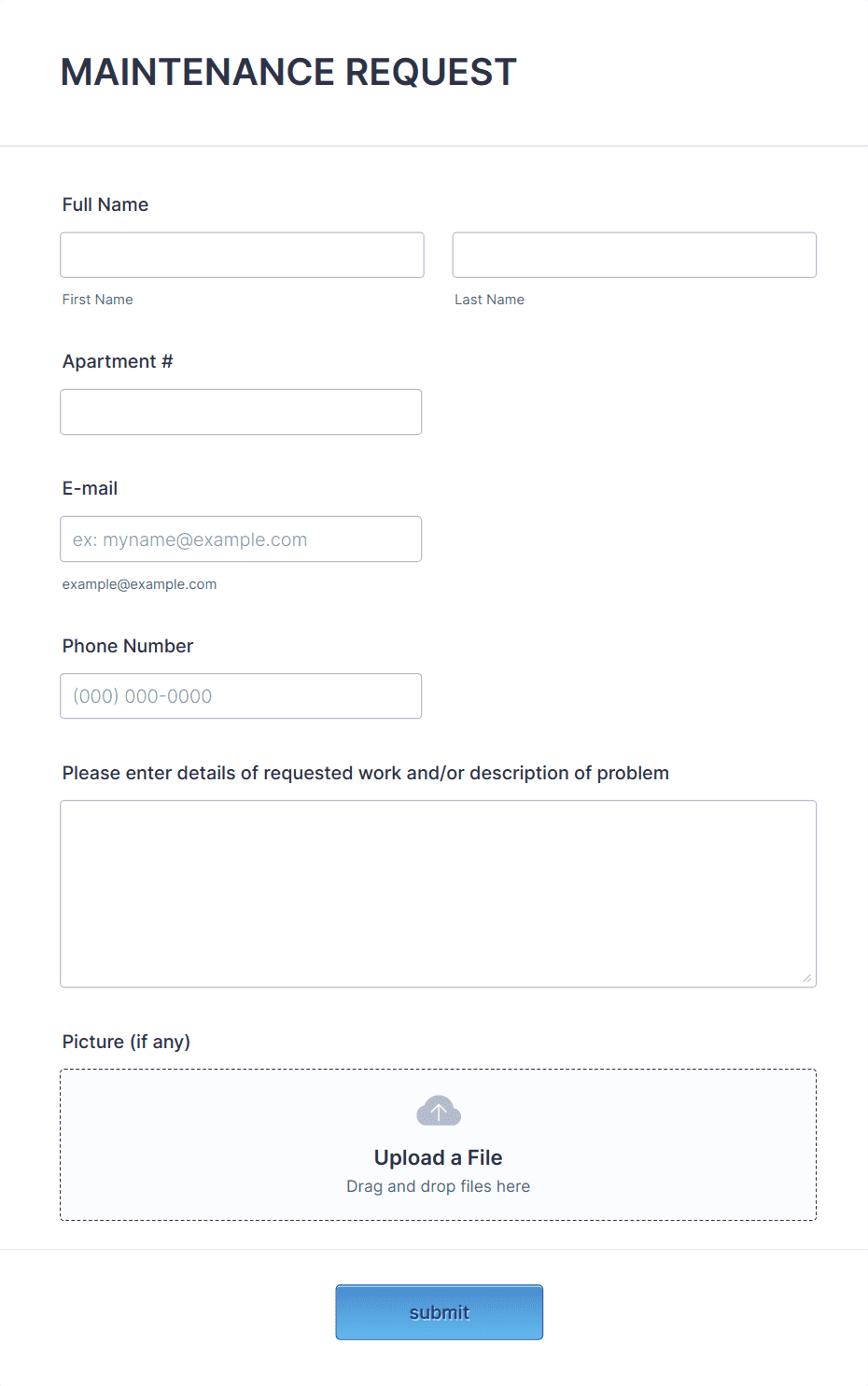Click the "Phone Number" label
The width and height of the screenshot is (868, 1386).
(x=128, y=646)
